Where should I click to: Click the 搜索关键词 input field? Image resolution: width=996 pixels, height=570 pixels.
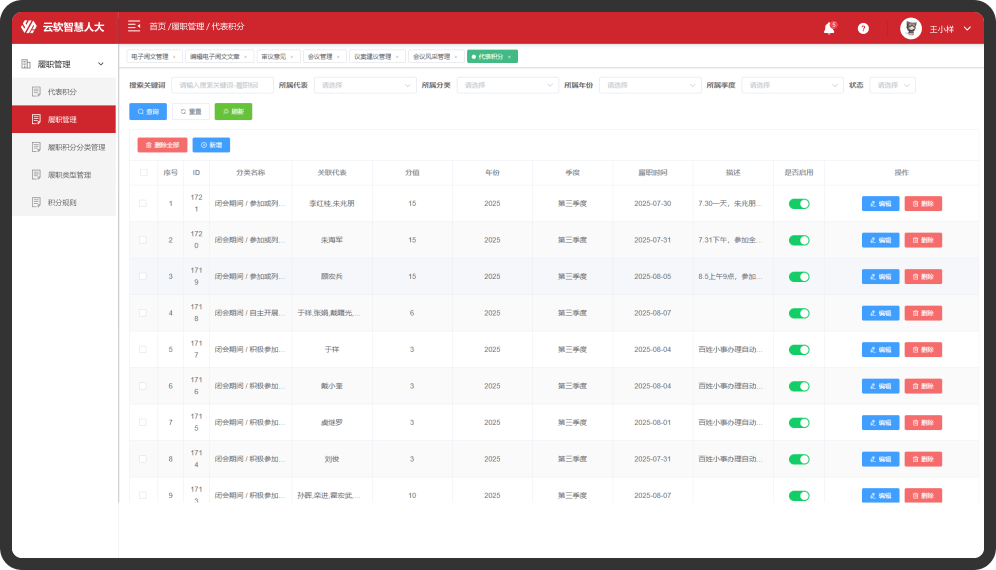pos(222,86)
